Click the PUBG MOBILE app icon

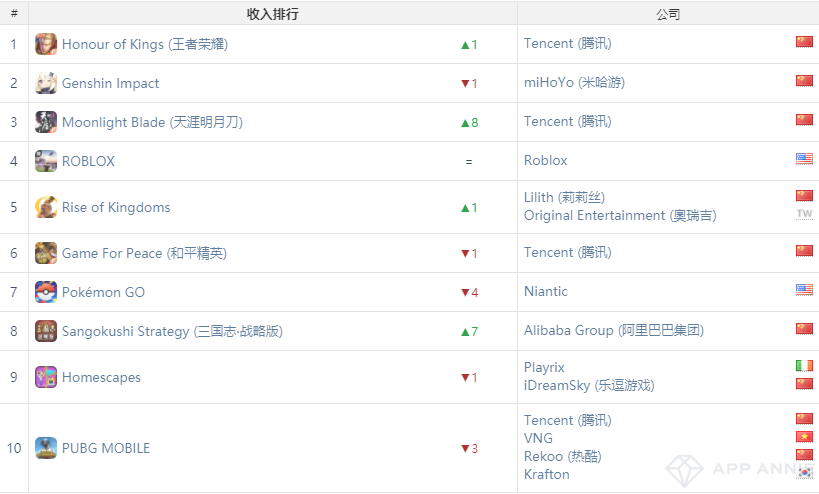(46, 448)
